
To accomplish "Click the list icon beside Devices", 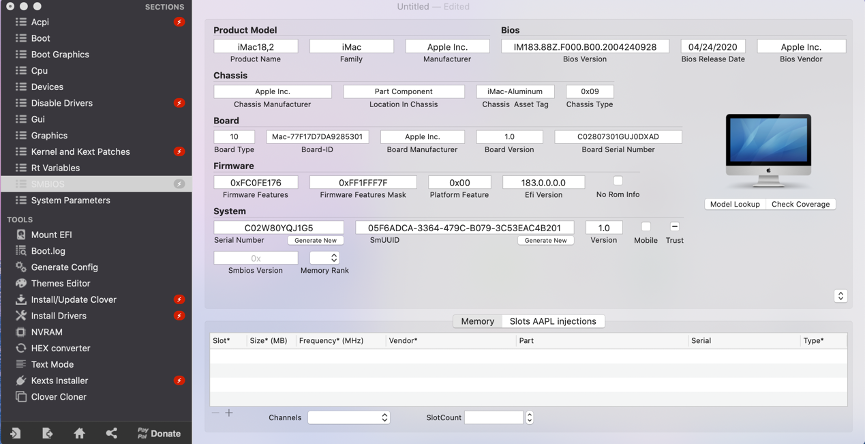I will (x=21, y=87).
